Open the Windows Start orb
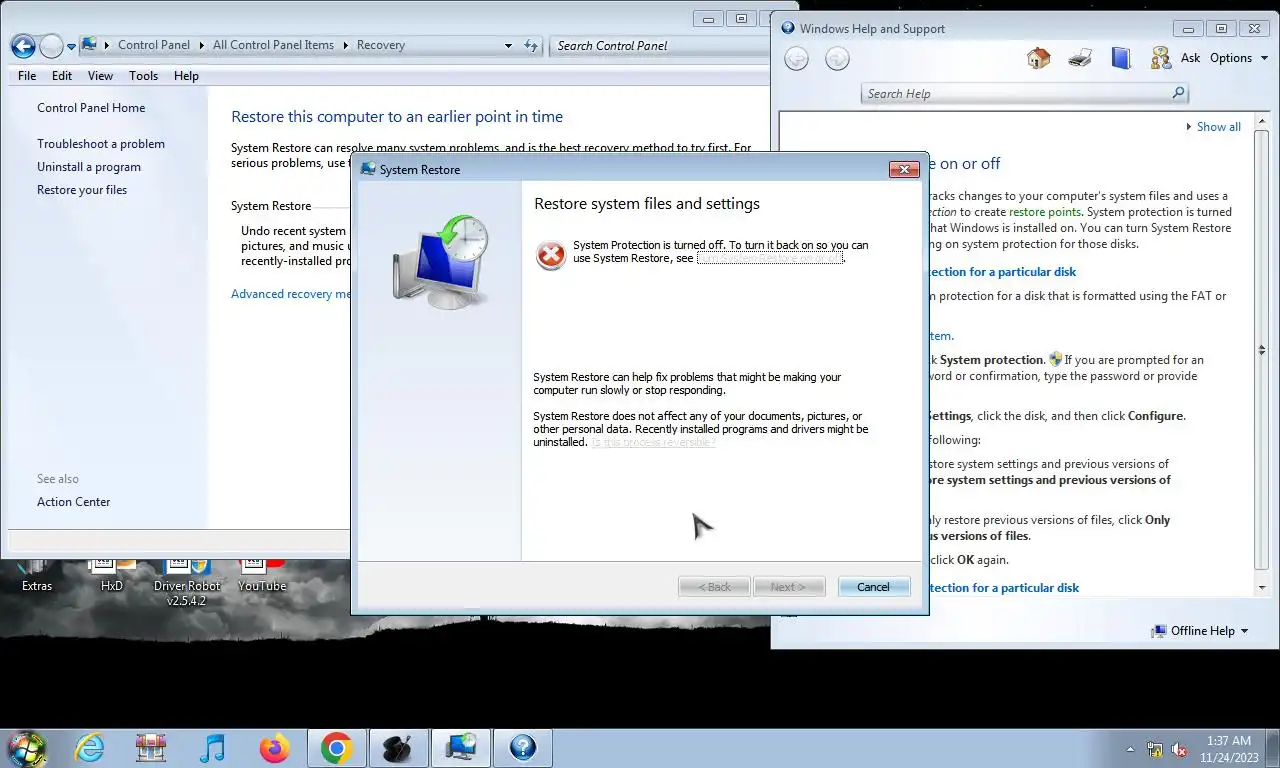The image size is (1280, 768). [x=27, y=747]
